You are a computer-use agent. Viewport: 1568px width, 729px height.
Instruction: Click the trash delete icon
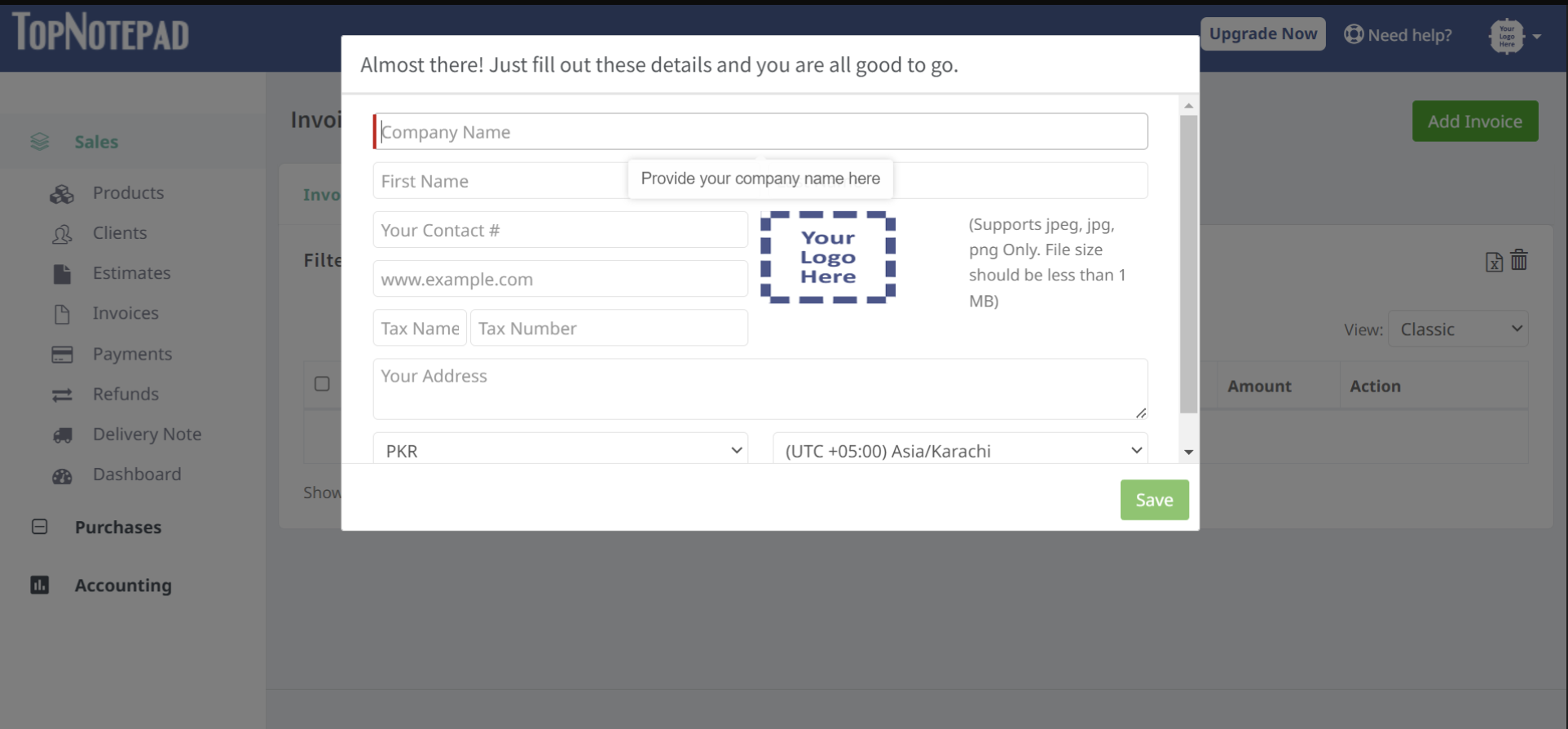[1519, 260]
